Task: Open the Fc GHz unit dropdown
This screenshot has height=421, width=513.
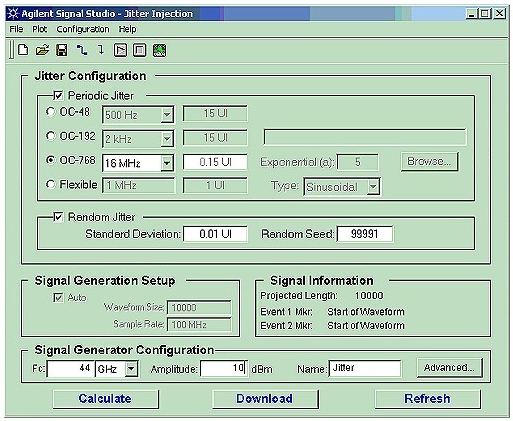Action: [x=131, y=369]
